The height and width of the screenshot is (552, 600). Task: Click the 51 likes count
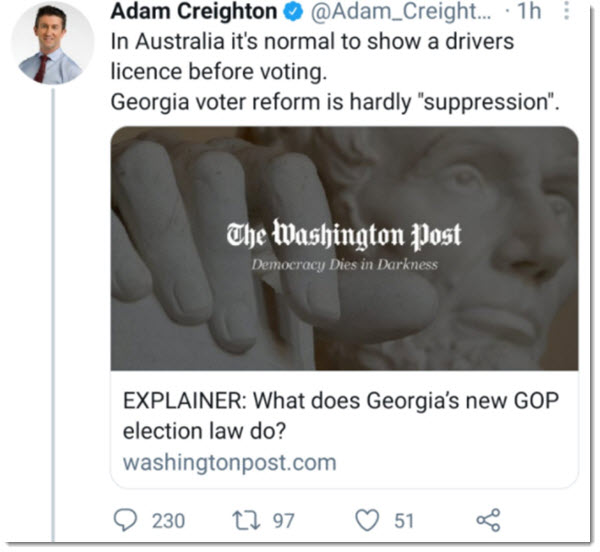click(404, 520)
